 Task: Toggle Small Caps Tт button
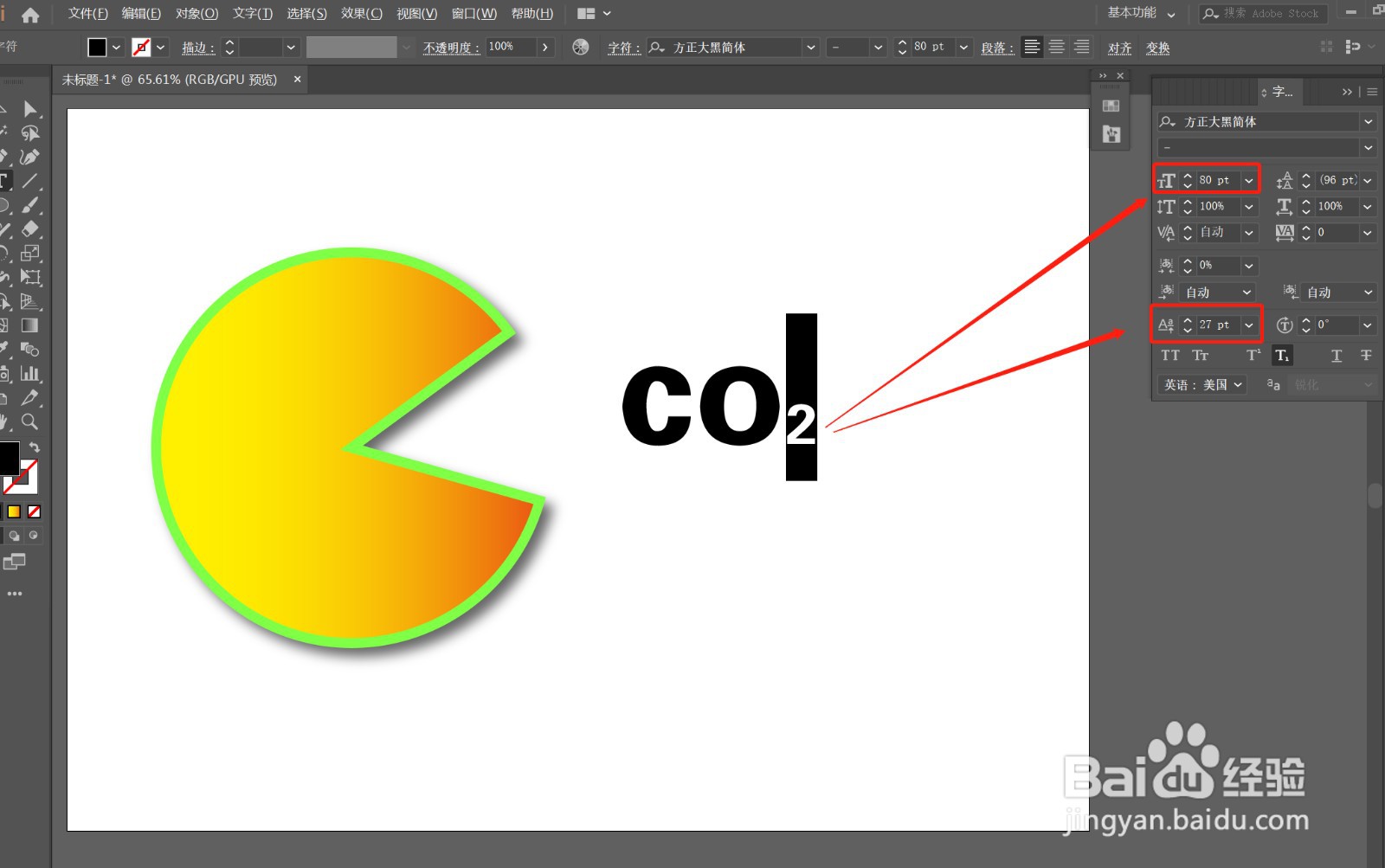(1201, 356)
